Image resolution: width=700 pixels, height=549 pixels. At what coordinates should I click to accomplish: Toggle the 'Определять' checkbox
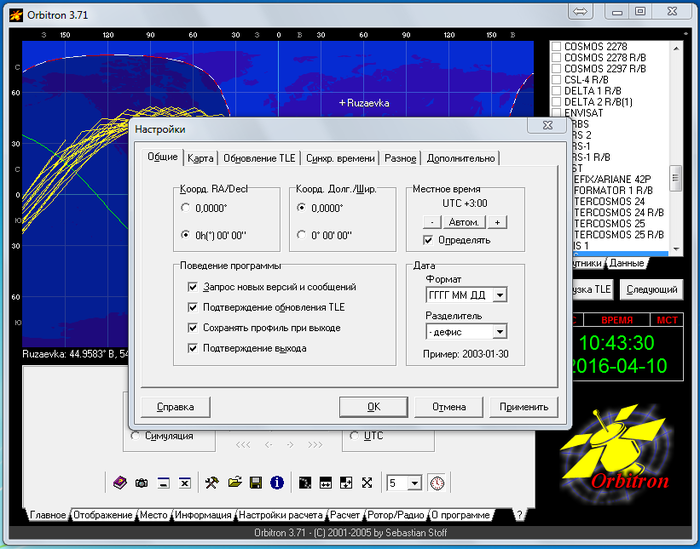428,240
